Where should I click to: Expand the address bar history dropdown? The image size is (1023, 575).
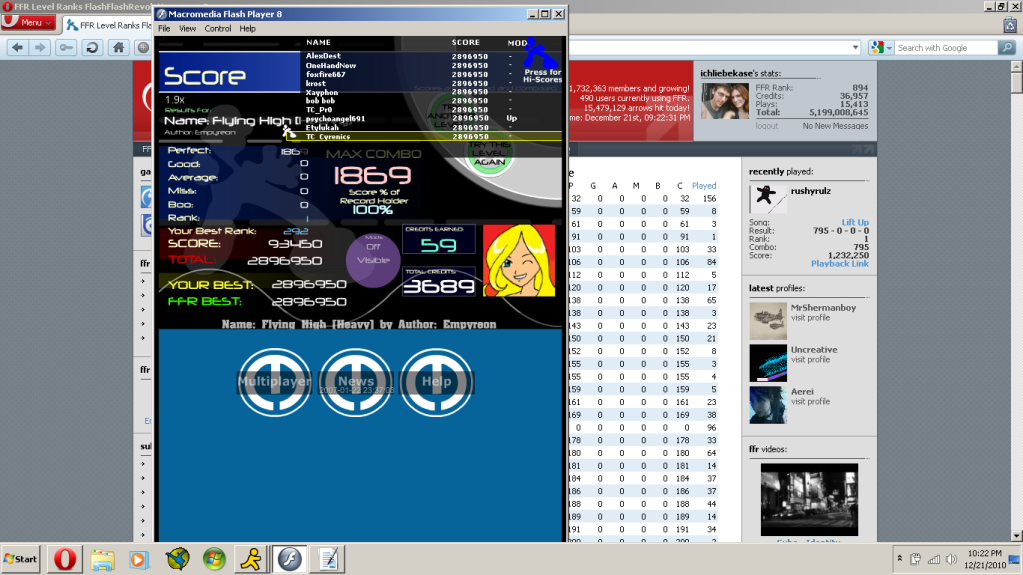[854, 48]
